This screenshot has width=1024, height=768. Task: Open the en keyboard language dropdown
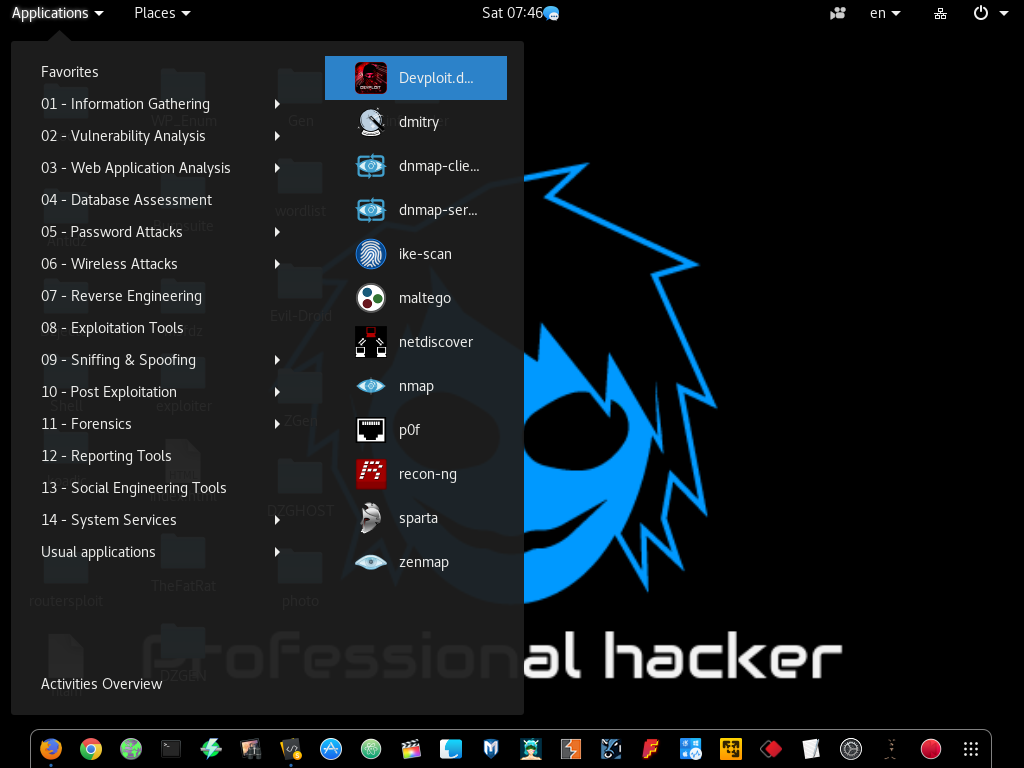pos(885,13)
